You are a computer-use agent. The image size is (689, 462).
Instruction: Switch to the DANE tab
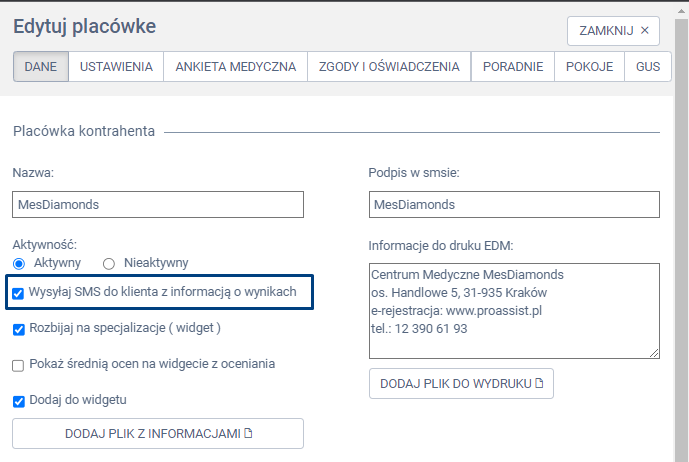(40, 67)
